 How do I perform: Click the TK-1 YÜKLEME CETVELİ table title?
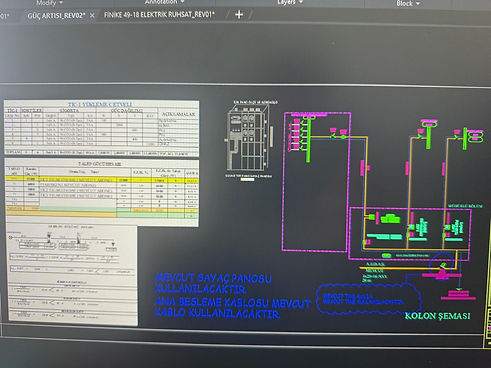(100, 104)
